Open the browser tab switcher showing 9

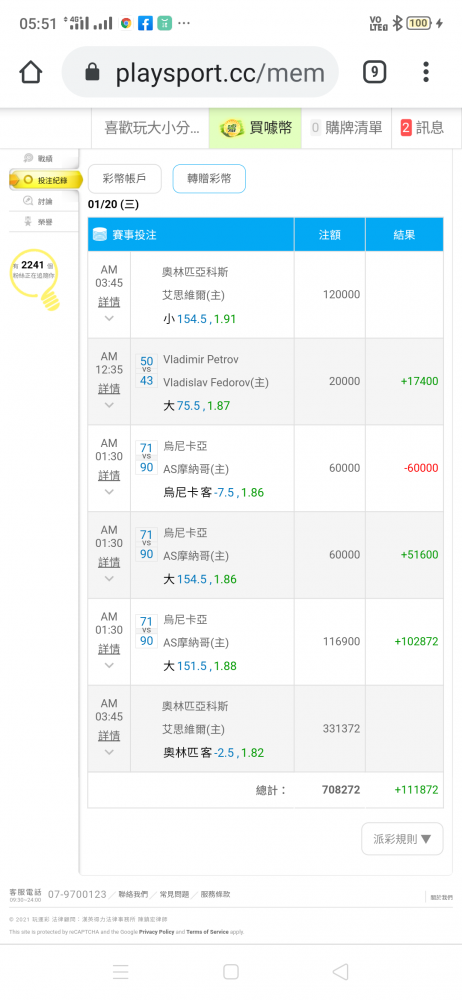[x=375, y=72]
